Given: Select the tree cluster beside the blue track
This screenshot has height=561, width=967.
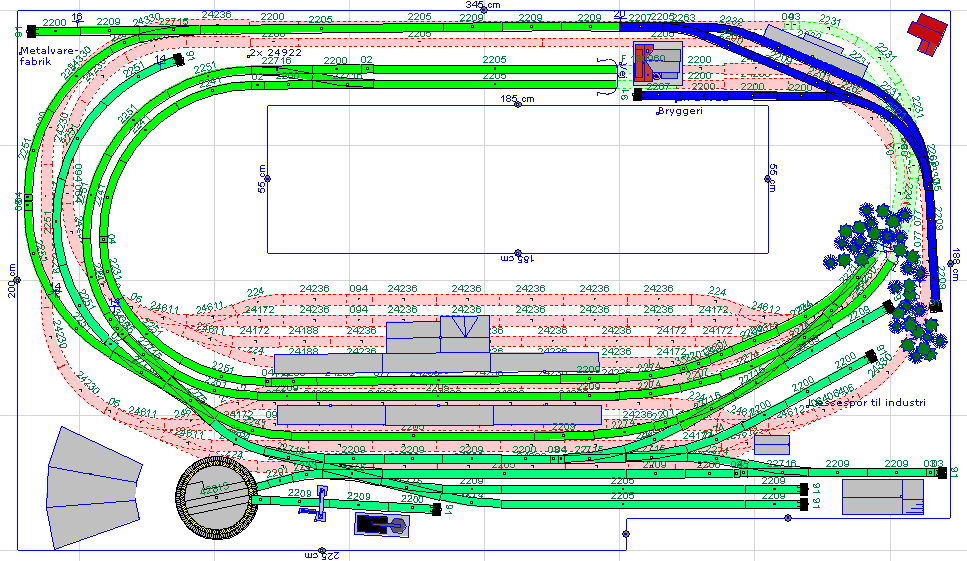Looking at the screenshot, I should click(885, 280).
